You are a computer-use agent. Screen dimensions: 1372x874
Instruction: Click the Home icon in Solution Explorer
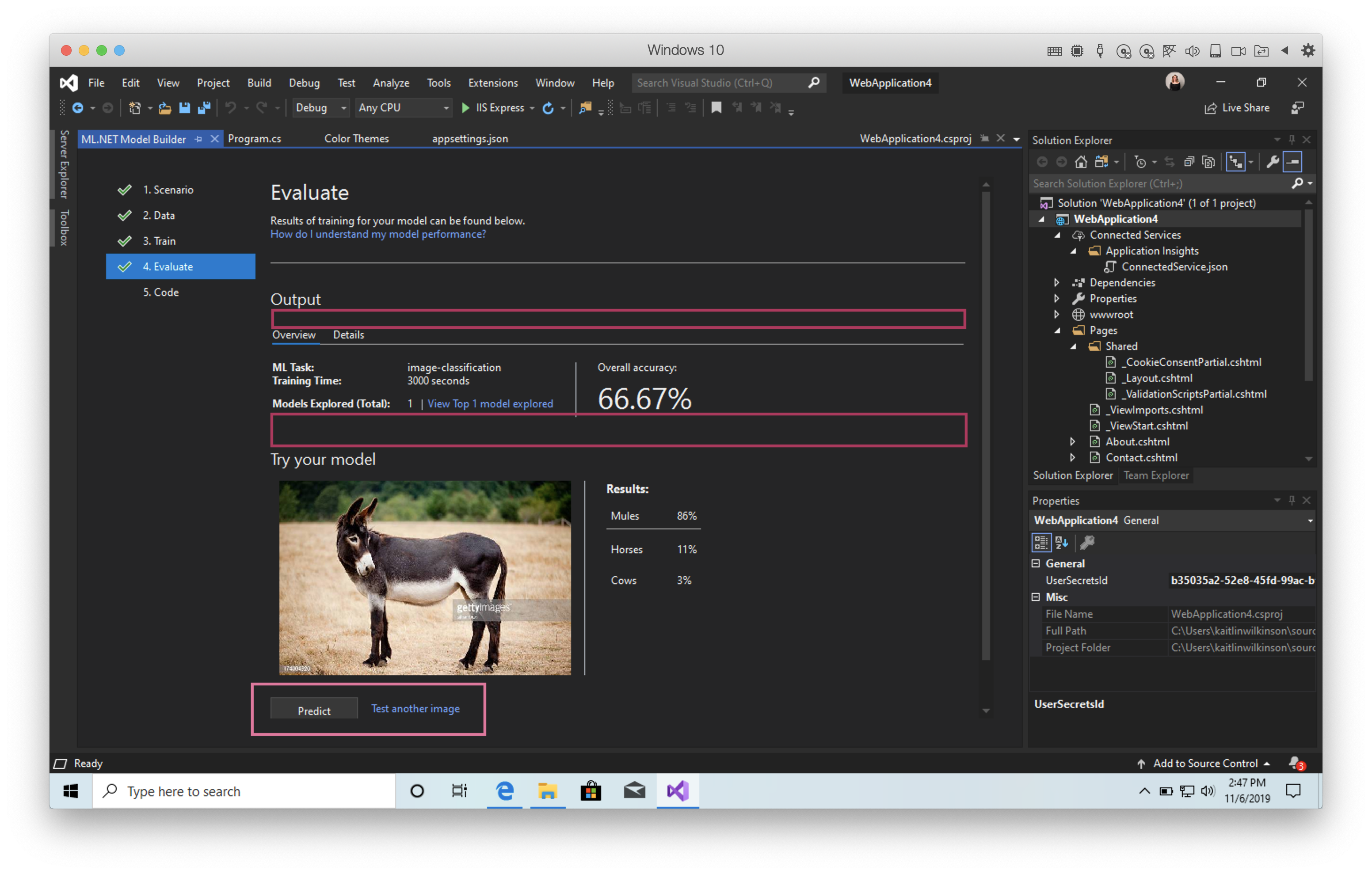click(1082, 162)
